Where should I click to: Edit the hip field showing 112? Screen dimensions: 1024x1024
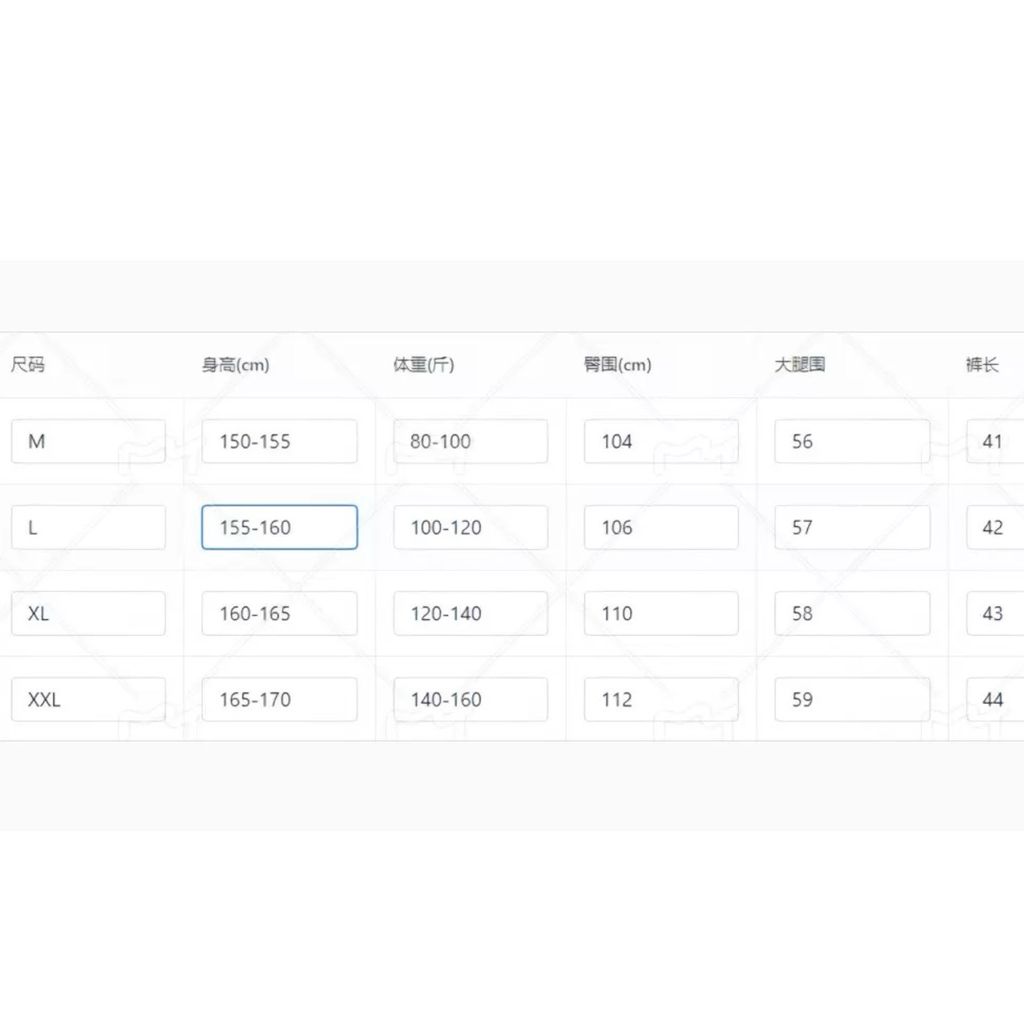661,699
